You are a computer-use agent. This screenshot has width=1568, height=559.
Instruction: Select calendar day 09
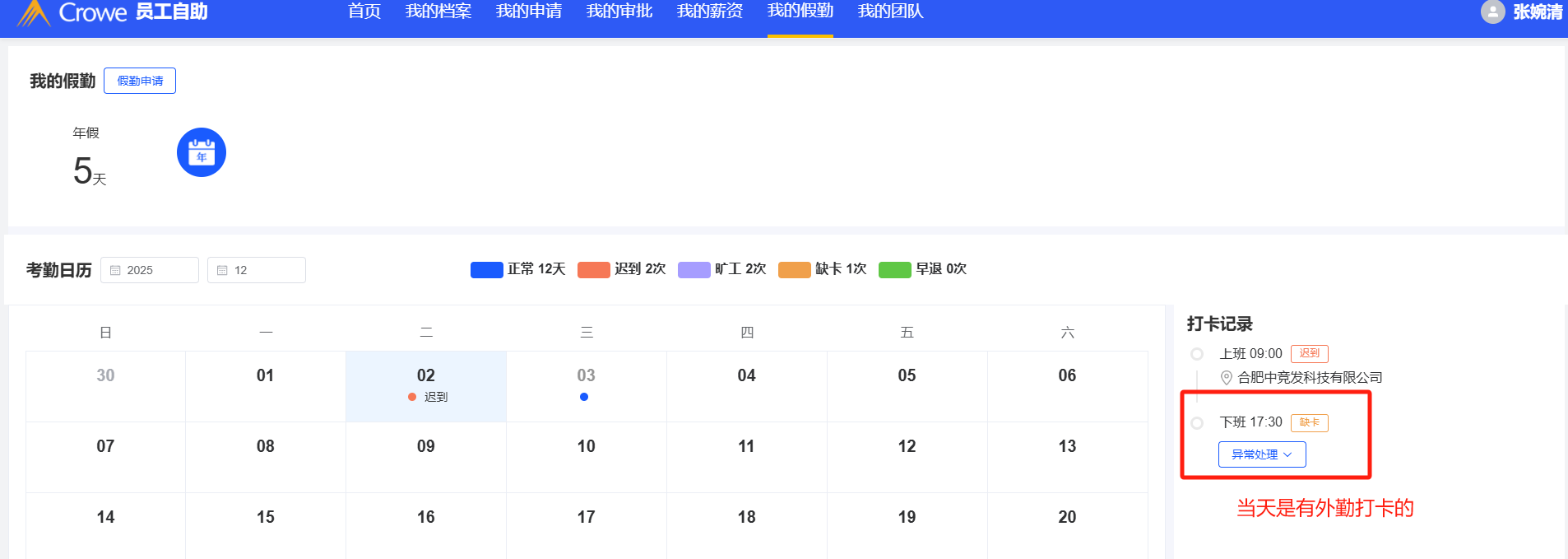(x=426, y=457)
